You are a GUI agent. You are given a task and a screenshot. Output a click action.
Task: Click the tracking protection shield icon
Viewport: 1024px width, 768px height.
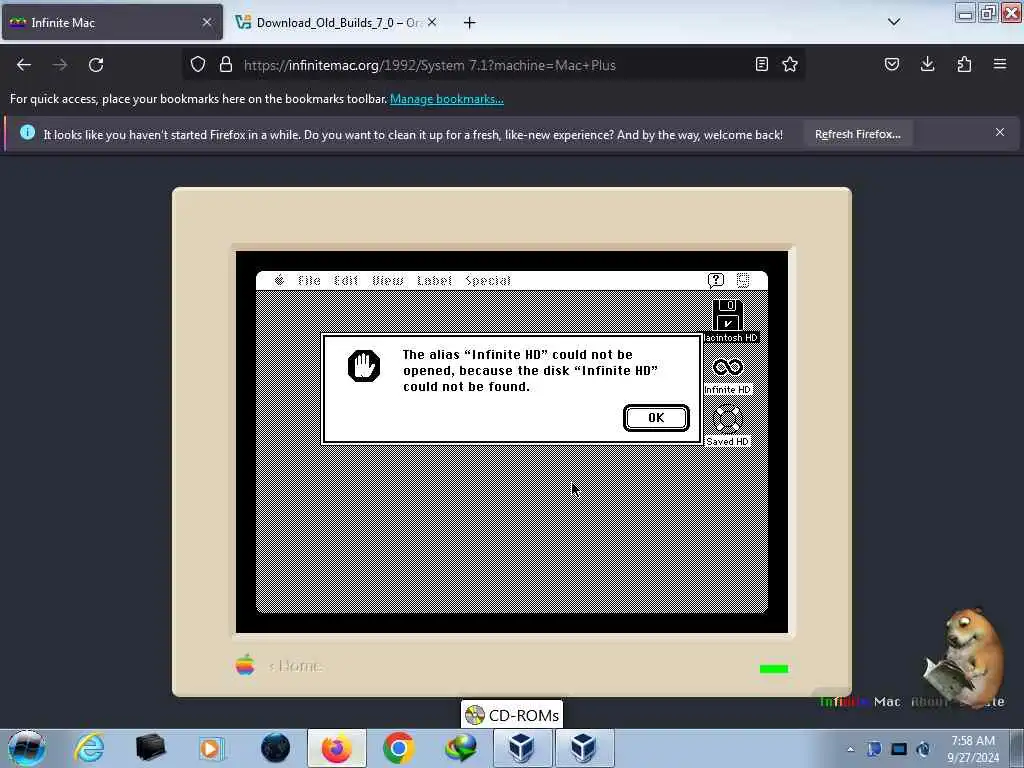tap(198, 64)
